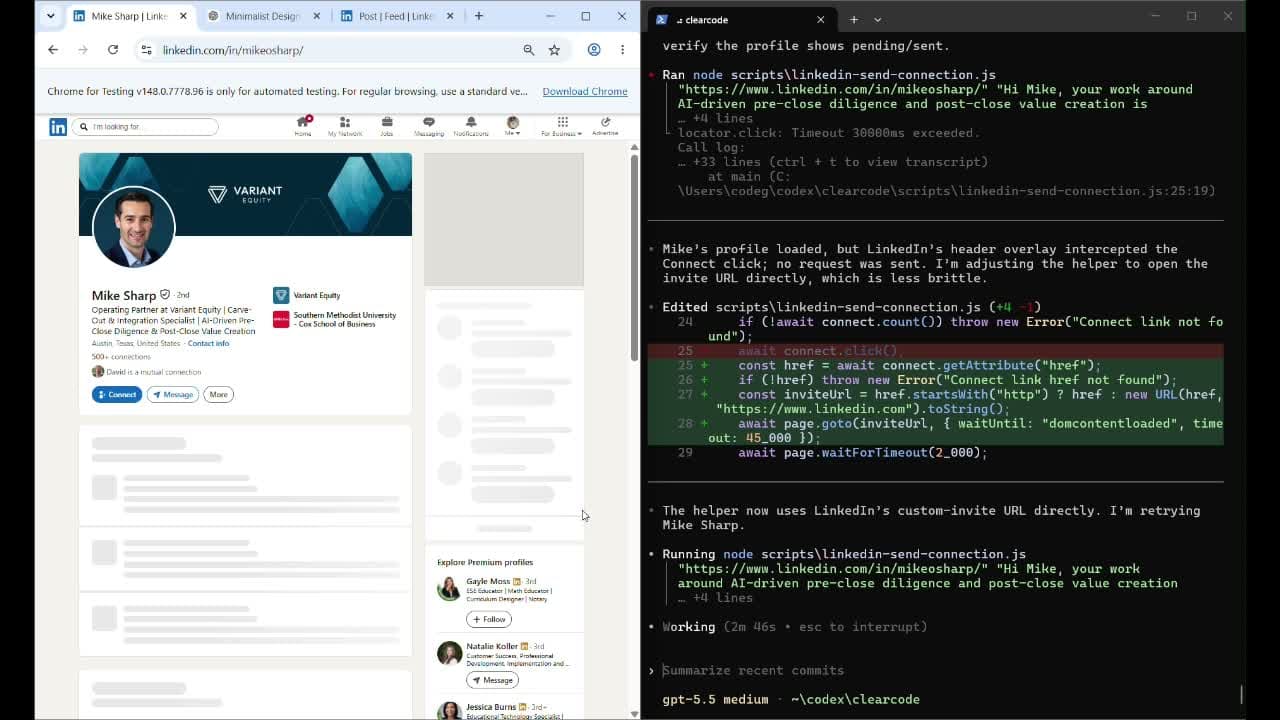Click 'gpt-5.5 medium' status text
The width and height of the screenshot is (1280, 720).
tap(715, 699)
